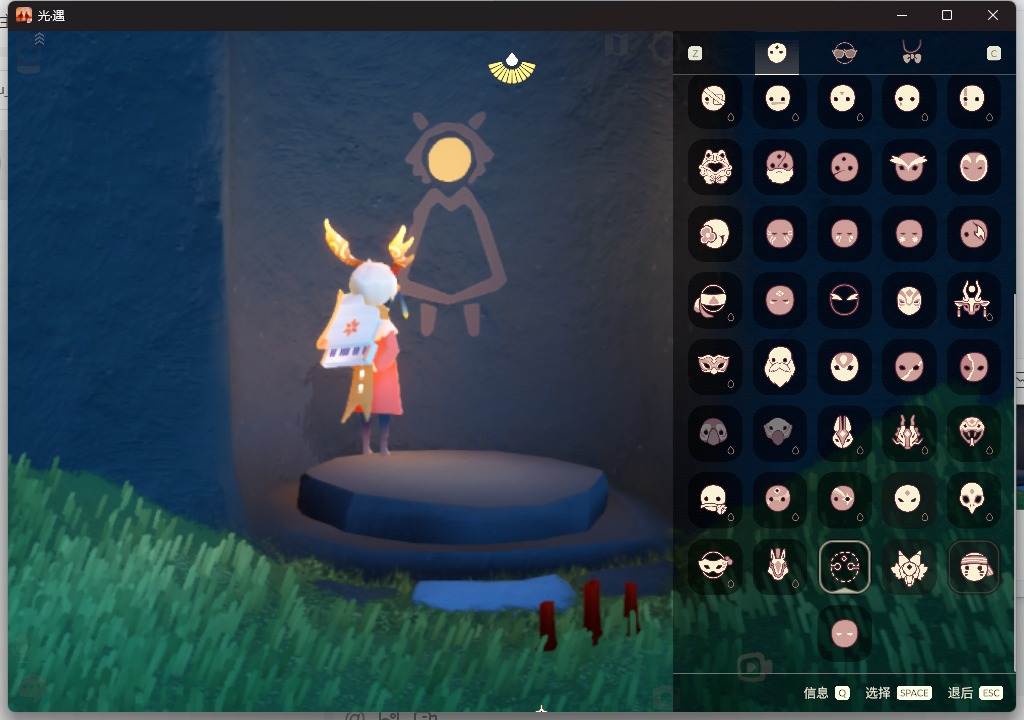The image size is (1024, 720).
Task: Click the 选择 SPACE select button
Action: 898,693
